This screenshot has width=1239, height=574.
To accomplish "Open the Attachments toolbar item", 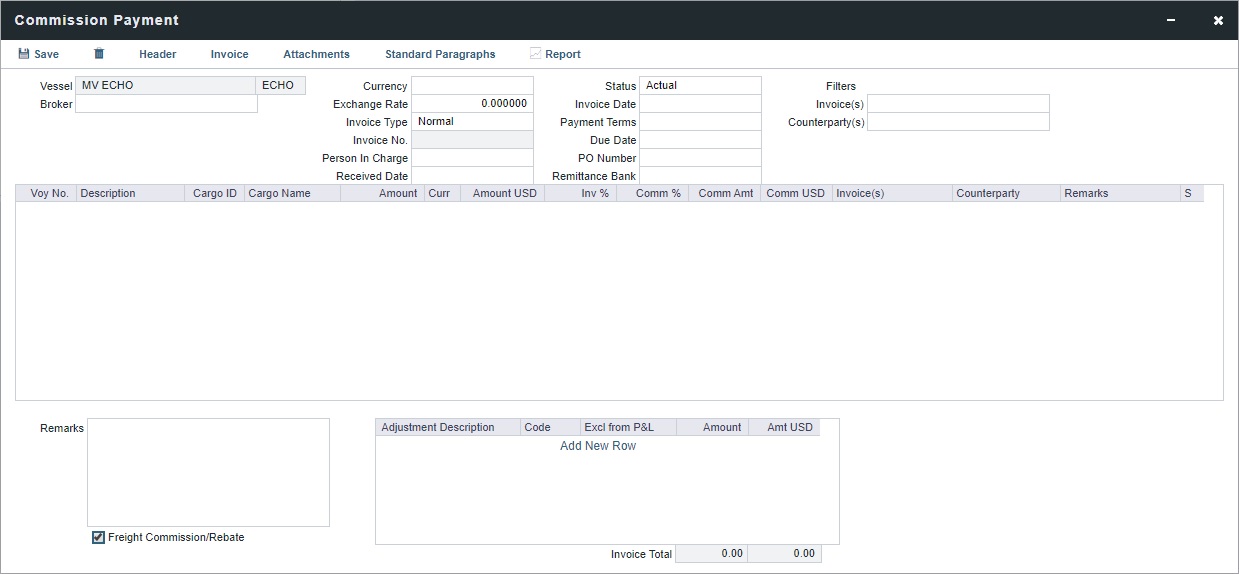I will click(316, 54).
